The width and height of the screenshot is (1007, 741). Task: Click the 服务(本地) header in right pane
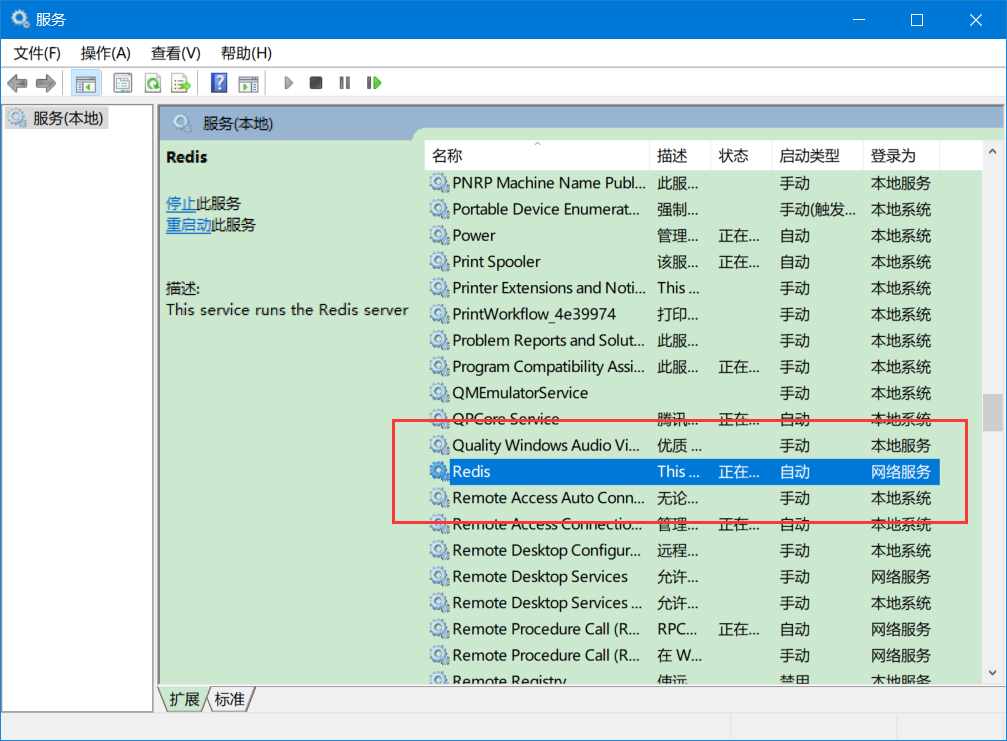tap(238, 123)
